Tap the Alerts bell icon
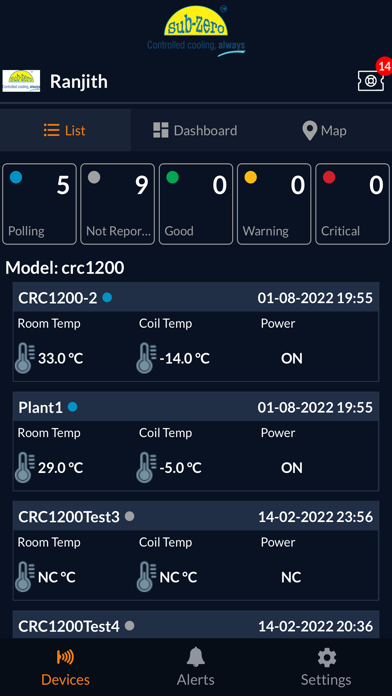Screen dimensions: 392x696 [196, 657]
